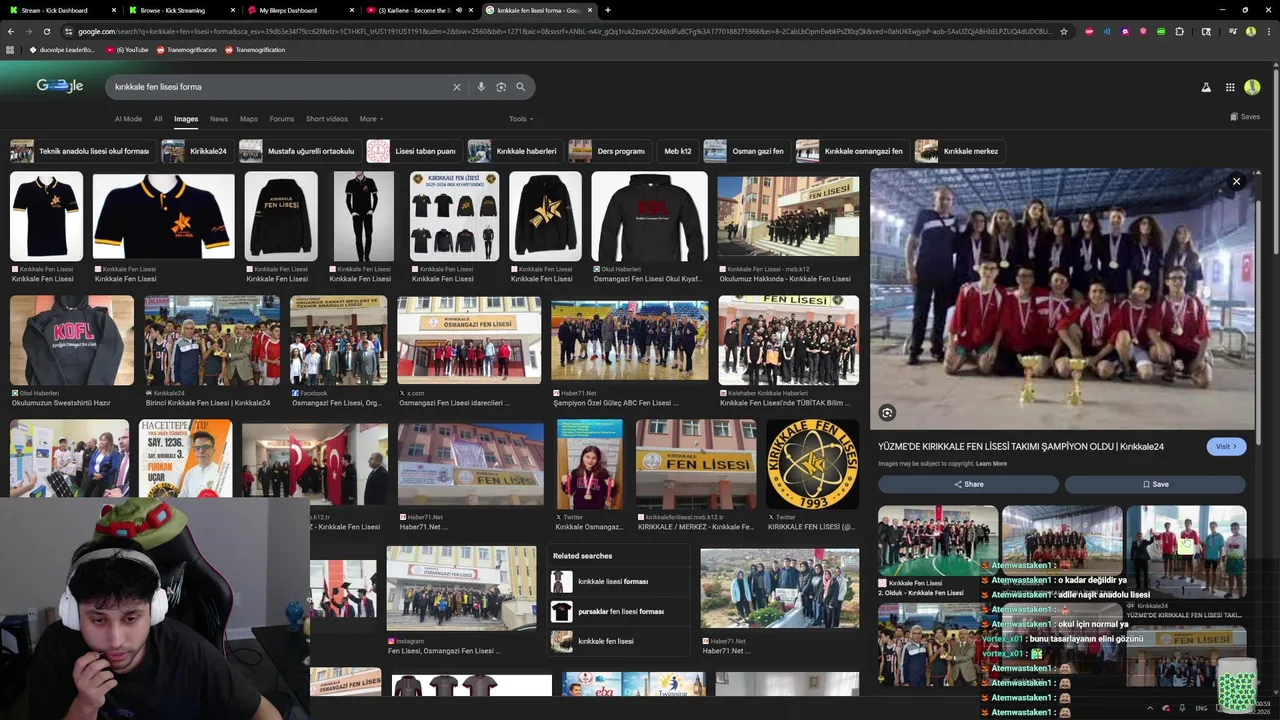Switch to All results tab
The height and width of the screenshot is (720, 1280).
pyautogui.click(x=158, y=119)
